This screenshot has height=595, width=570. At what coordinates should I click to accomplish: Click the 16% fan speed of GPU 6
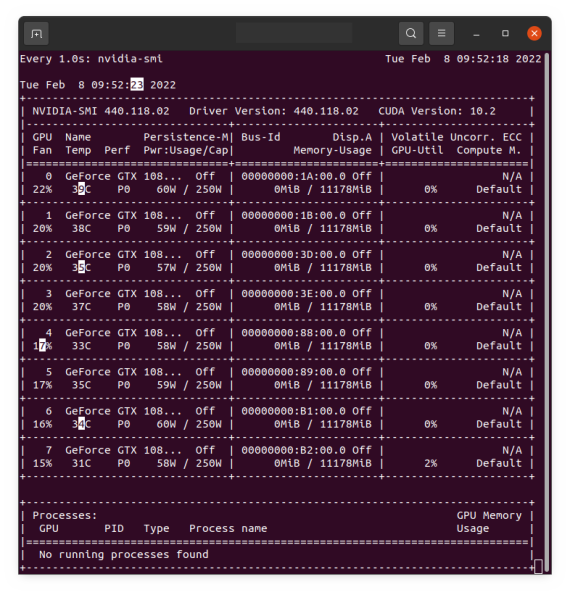pos(43,424)
